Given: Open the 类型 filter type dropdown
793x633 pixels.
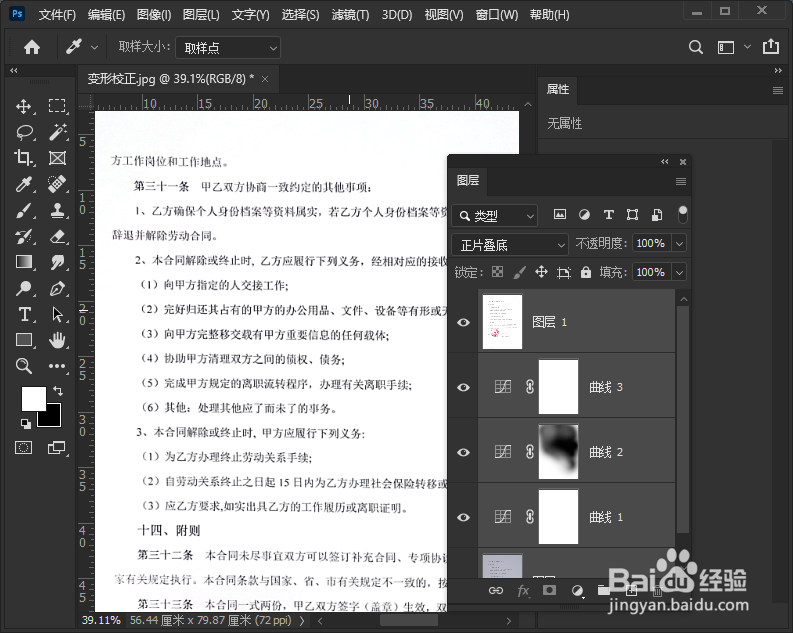Looking at the screenshot, I should [495, 216].
